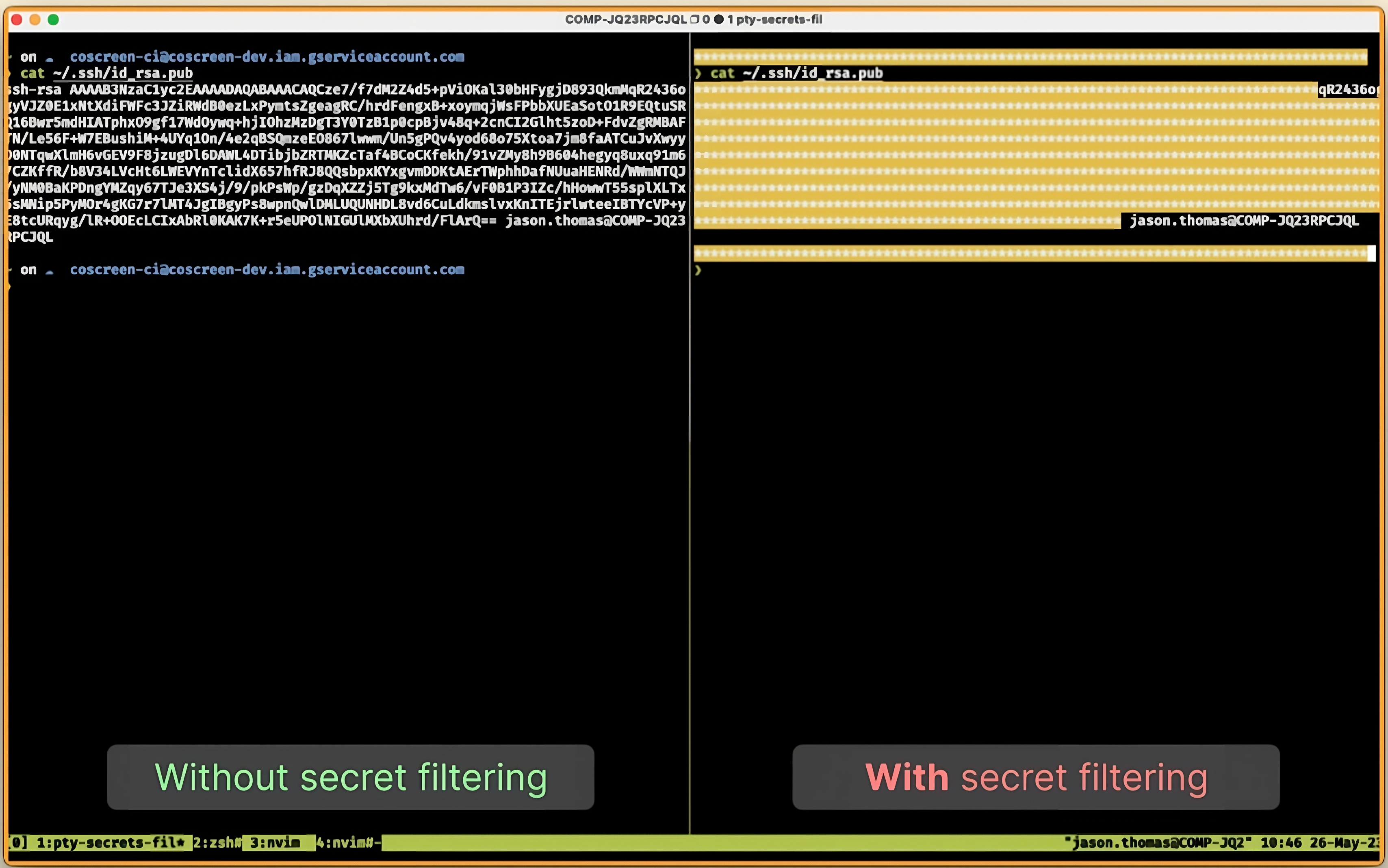Click the green zoom button
The height and width of the screenshot is (868, 1388).
coord(53,19)
